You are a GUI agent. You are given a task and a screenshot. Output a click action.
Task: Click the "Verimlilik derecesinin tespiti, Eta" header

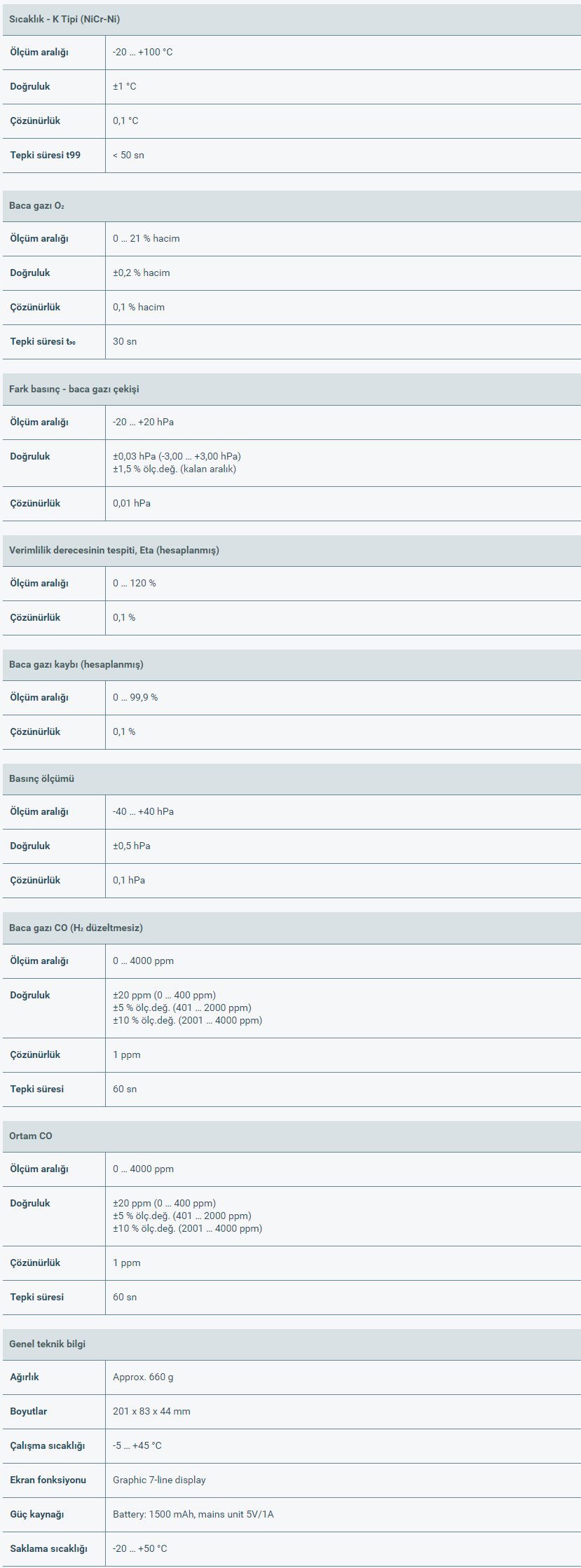[114, 551]
